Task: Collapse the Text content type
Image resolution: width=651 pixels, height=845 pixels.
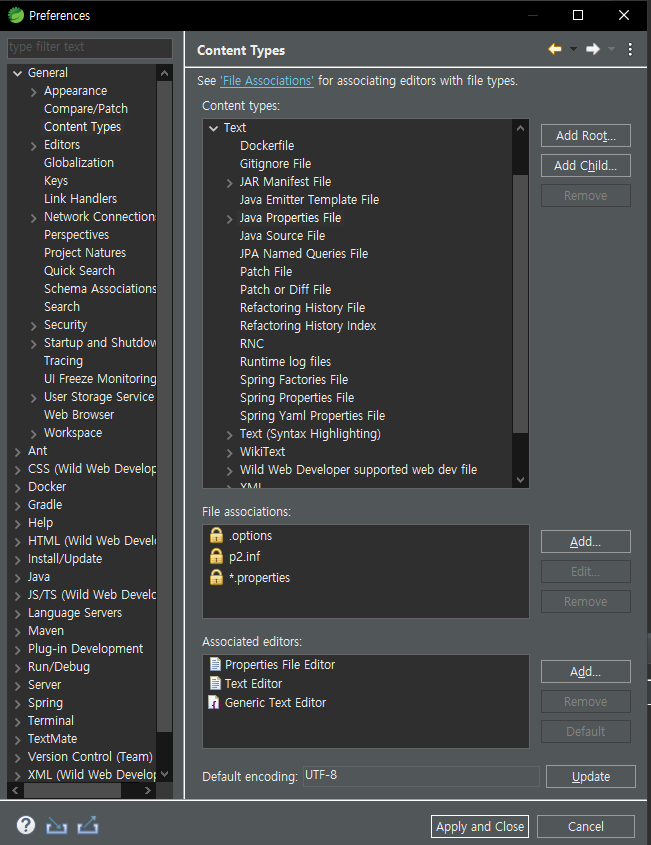Action: [x=213, y=128]
